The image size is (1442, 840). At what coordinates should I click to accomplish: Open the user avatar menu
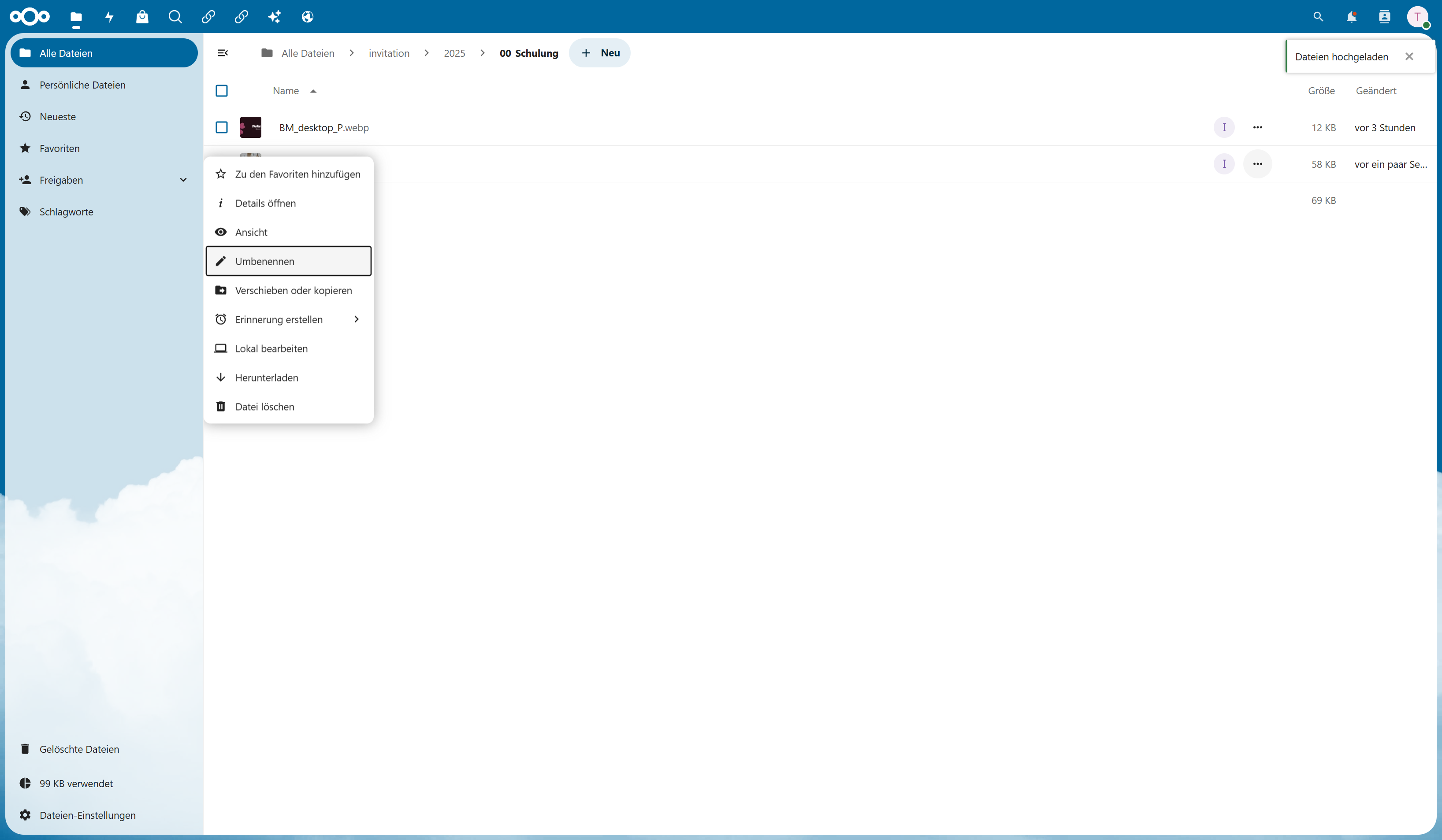pos(1417,17)
